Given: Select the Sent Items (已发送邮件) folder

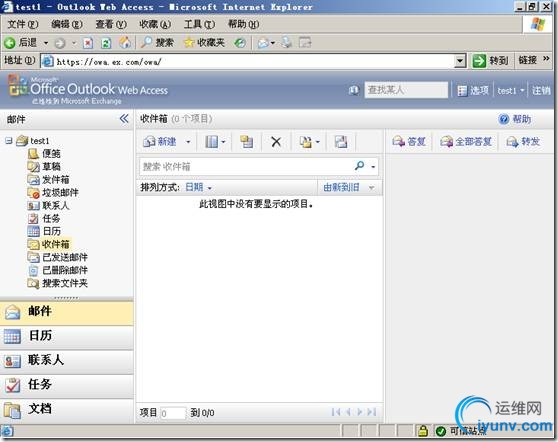Looking at the screenshot, I should coord(57,257).
